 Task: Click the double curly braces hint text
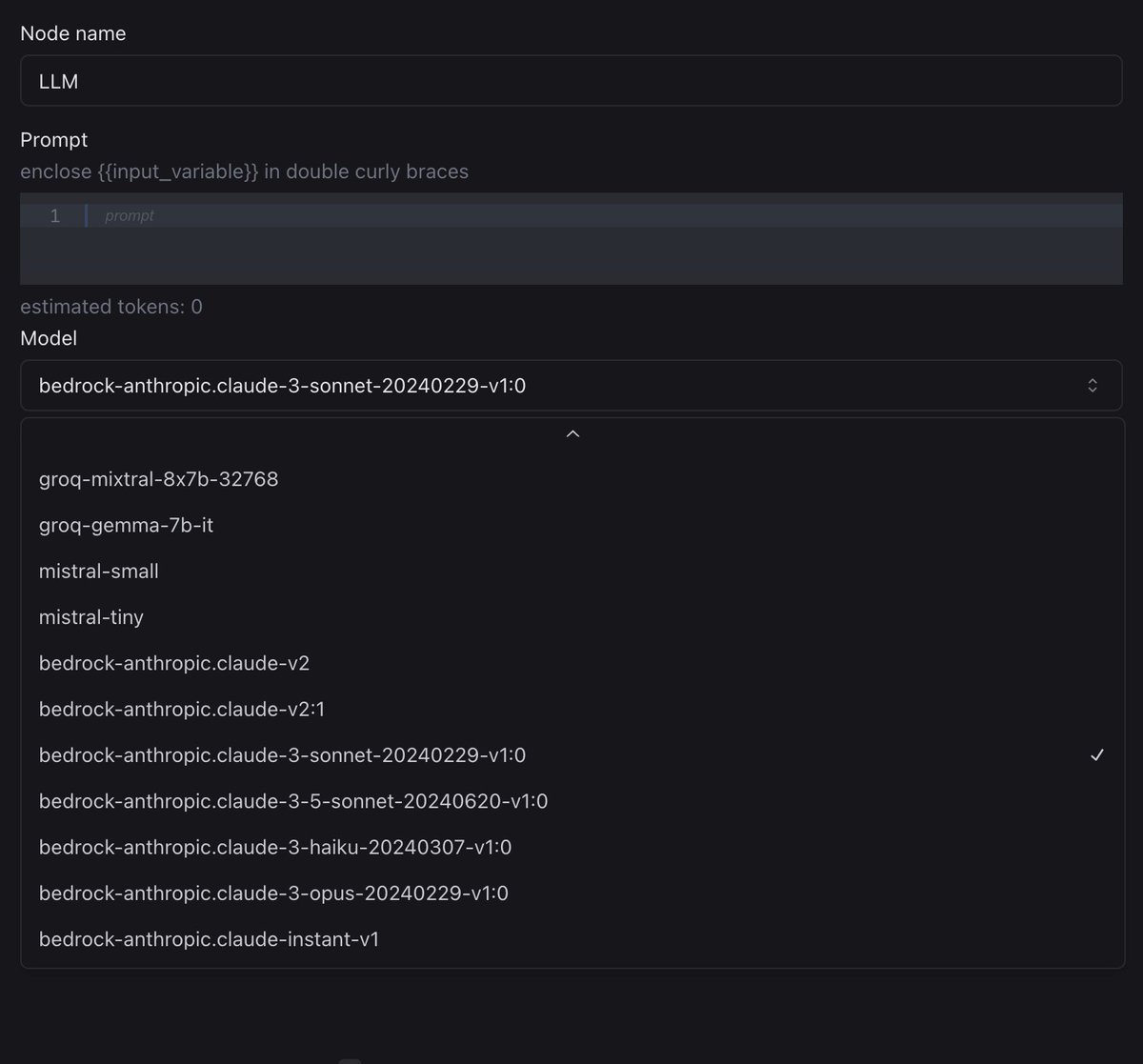244,172
